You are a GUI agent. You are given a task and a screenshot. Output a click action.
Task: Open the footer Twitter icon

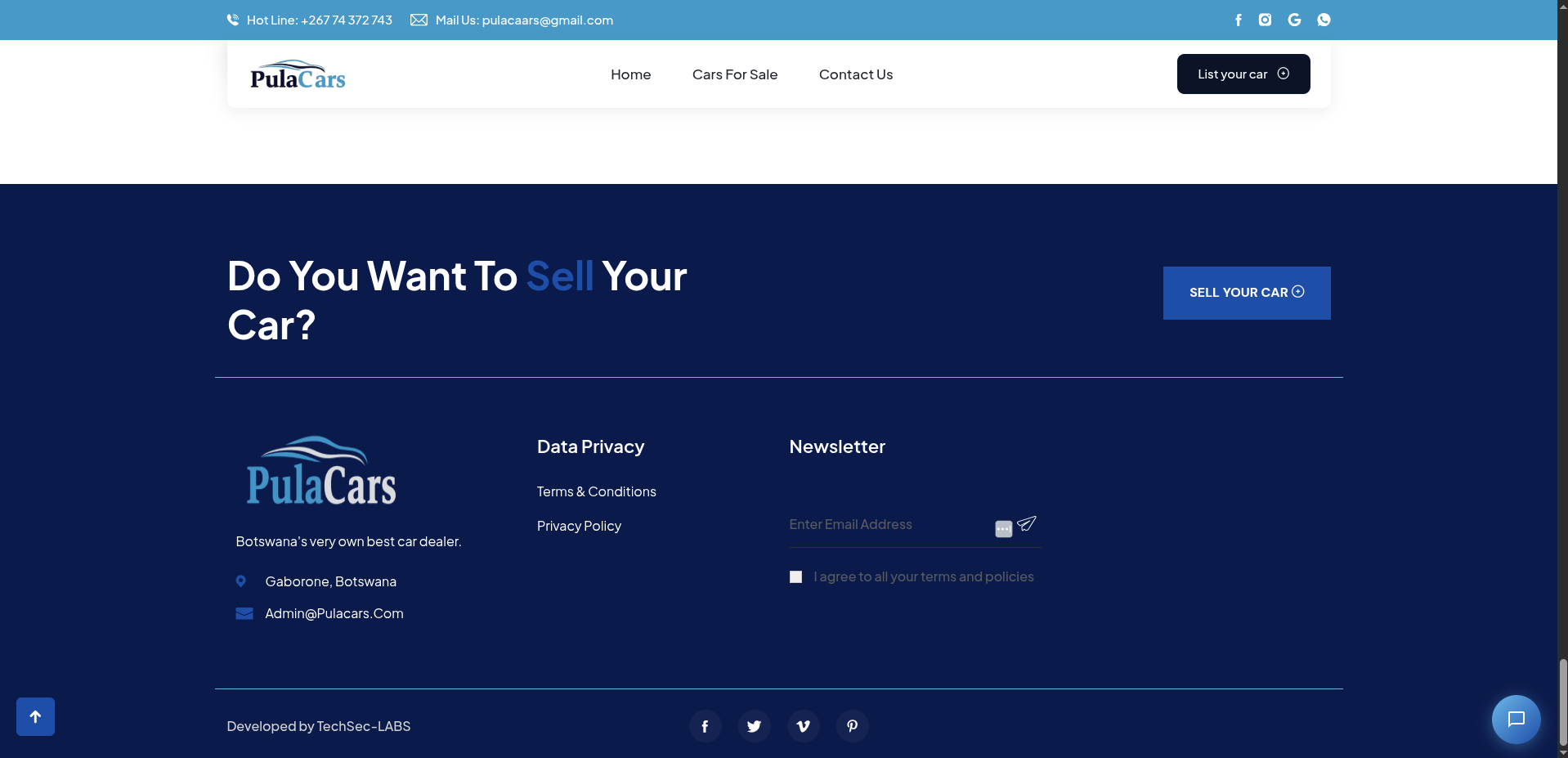754,726
